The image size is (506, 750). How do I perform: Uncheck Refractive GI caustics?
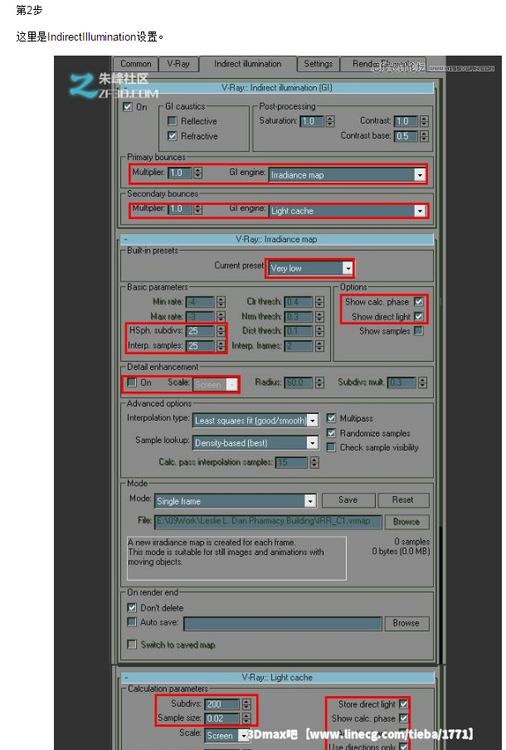coord(173,136)
